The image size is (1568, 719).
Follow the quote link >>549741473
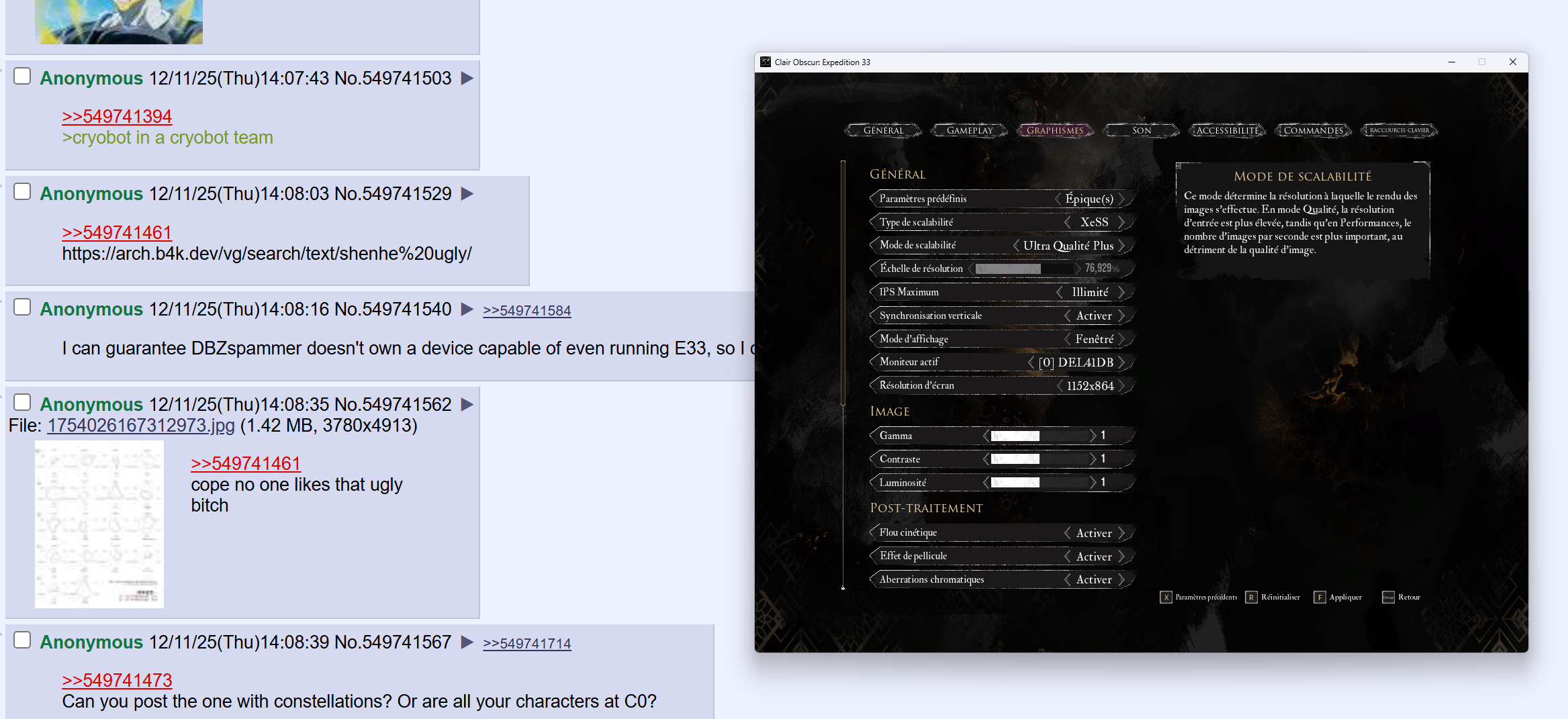pos(117,681)
